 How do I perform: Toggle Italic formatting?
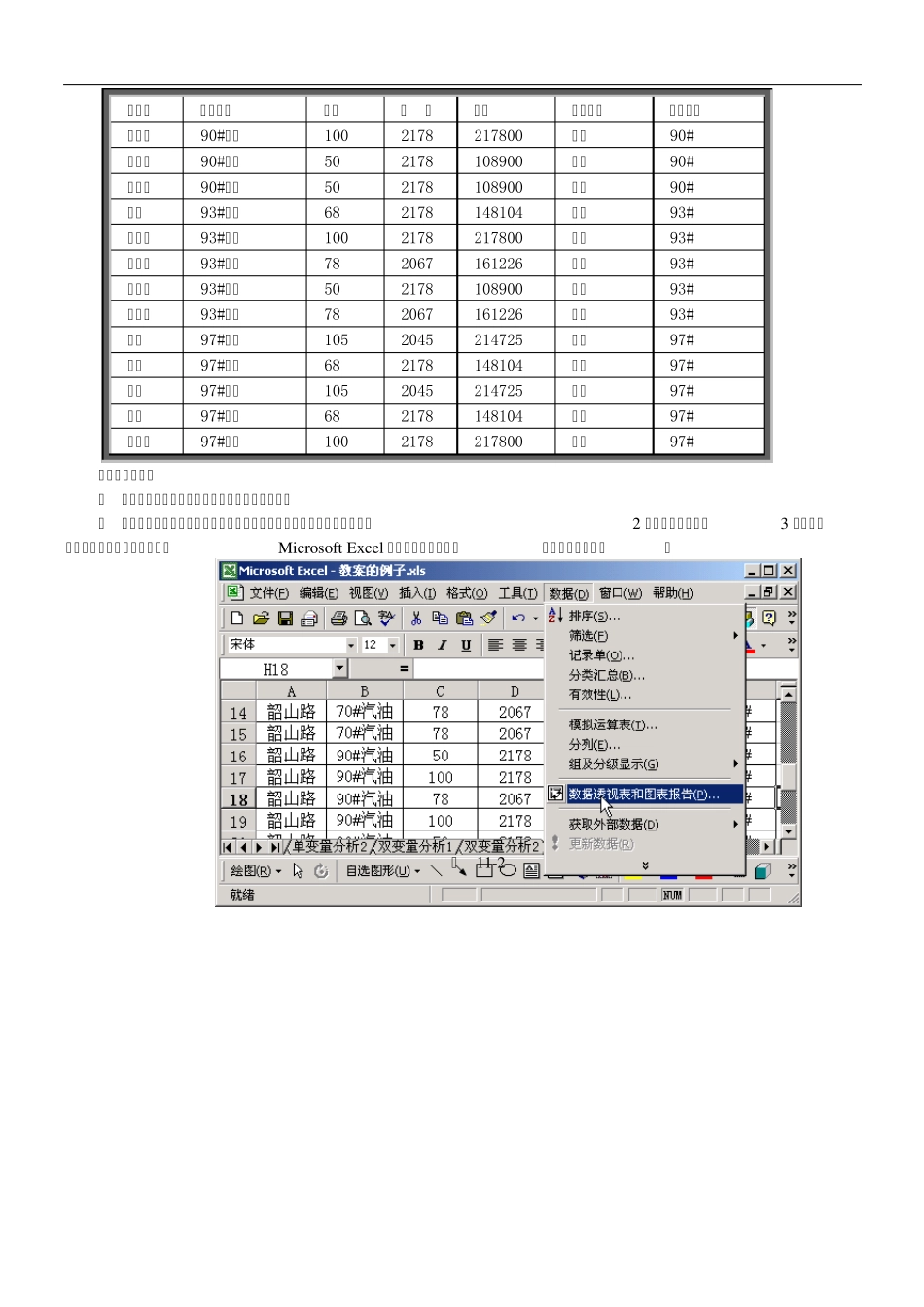tap(443, 645)
